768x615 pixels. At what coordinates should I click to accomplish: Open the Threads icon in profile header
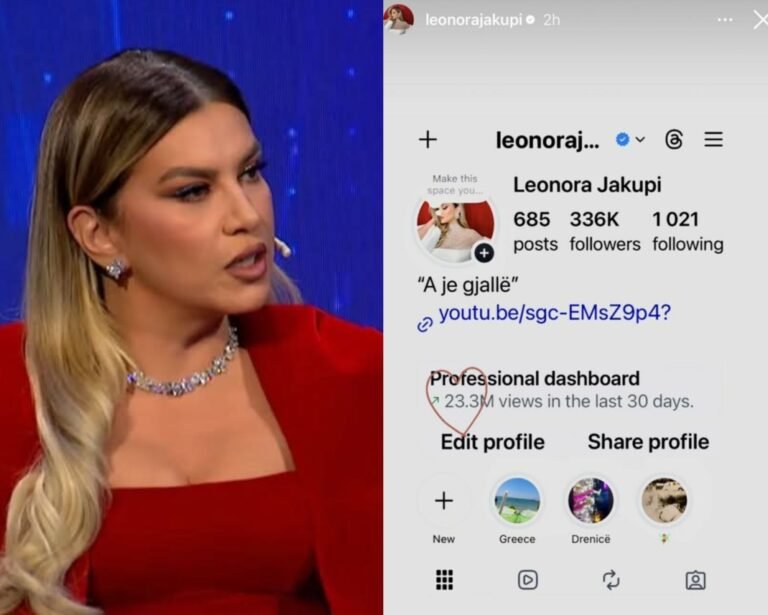tap(674, 140)
